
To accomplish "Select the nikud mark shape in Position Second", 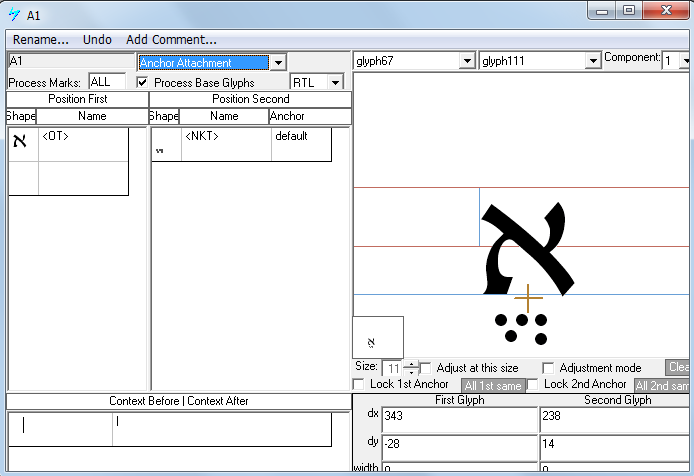I will 160,151.
